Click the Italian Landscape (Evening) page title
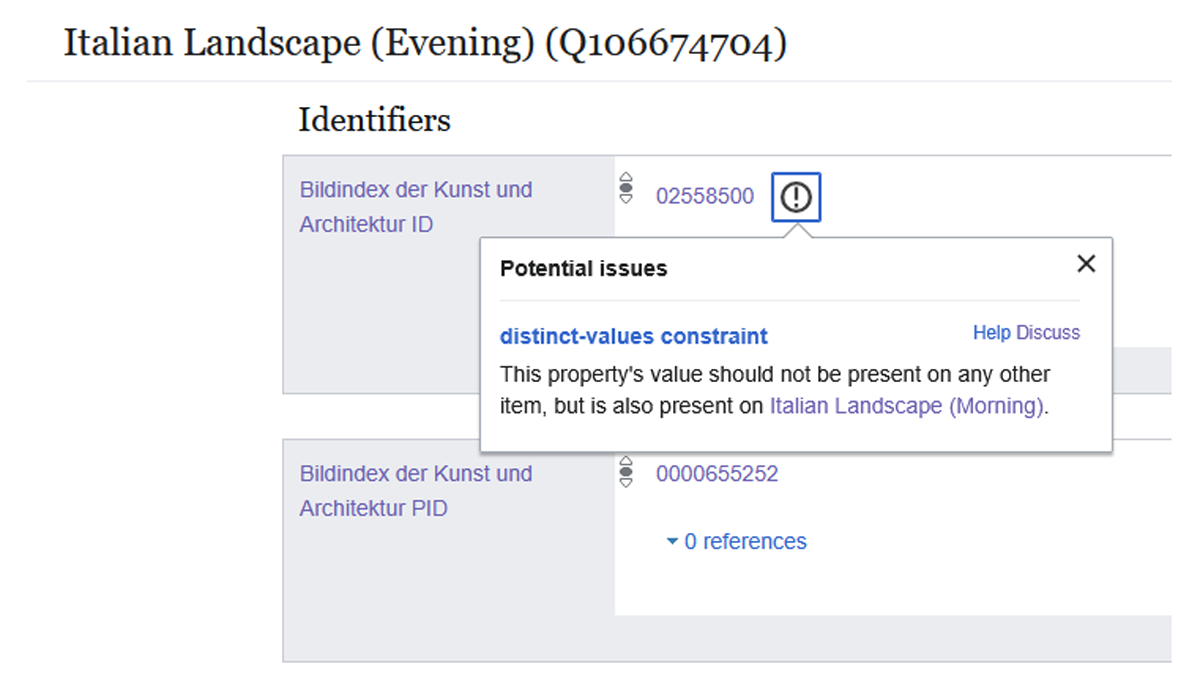Image resolution: width=1200 pixels, height=691 pixels. click(x=300, y=44)
